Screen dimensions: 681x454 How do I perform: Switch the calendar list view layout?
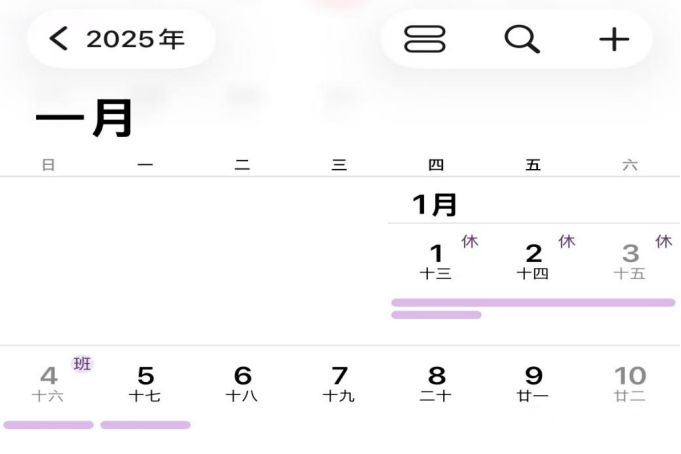click(425, 39)
